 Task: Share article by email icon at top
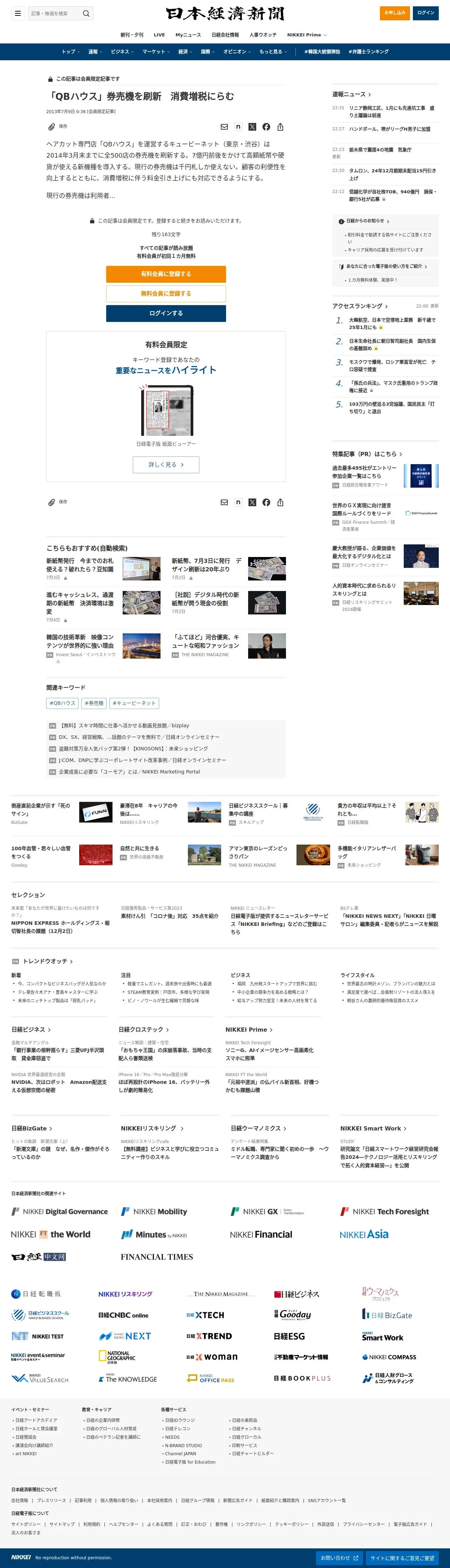pyautogui.click(x=224, y=126)
